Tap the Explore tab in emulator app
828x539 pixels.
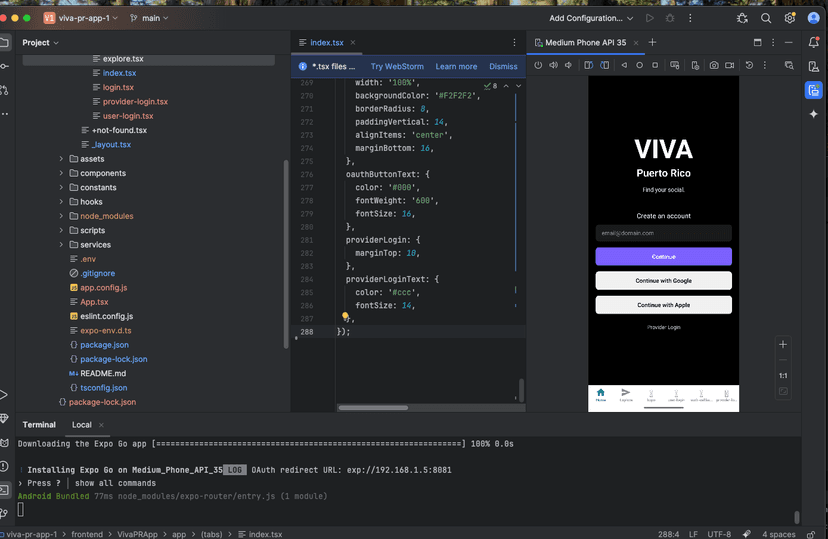pos(626,395)
